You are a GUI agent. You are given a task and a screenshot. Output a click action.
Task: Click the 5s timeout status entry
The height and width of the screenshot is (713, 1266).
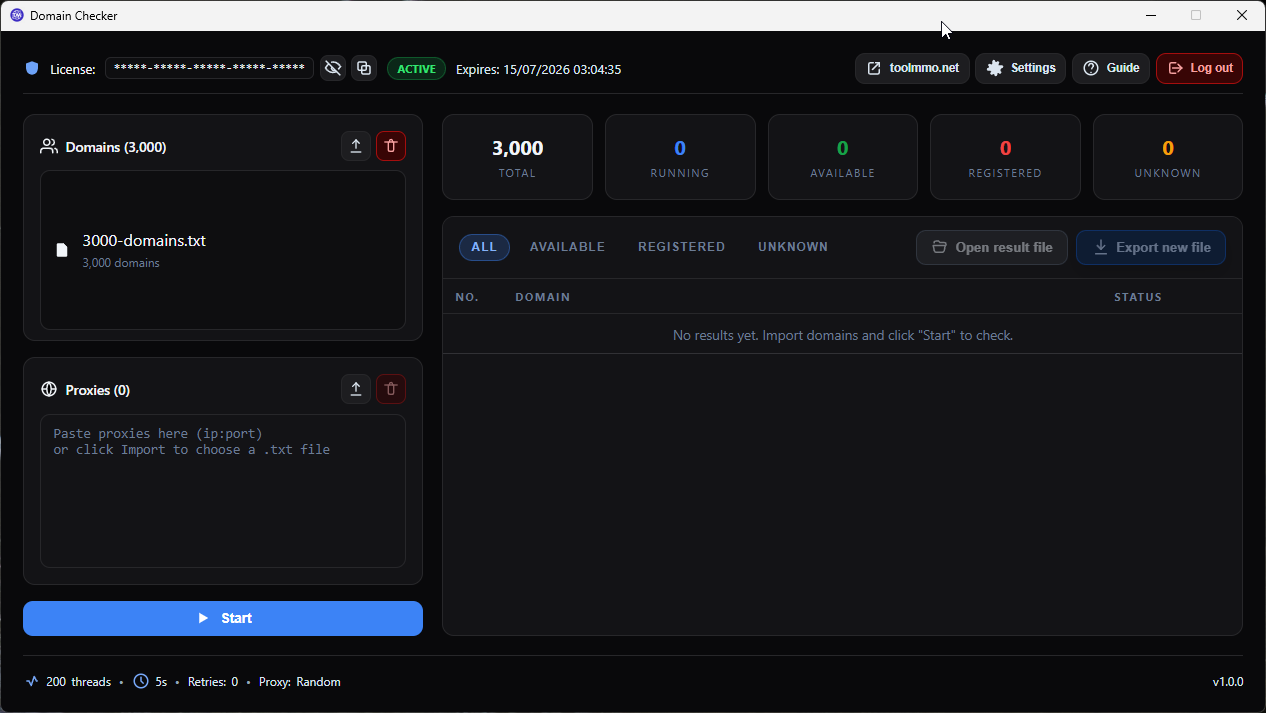(x=150, y=682)
